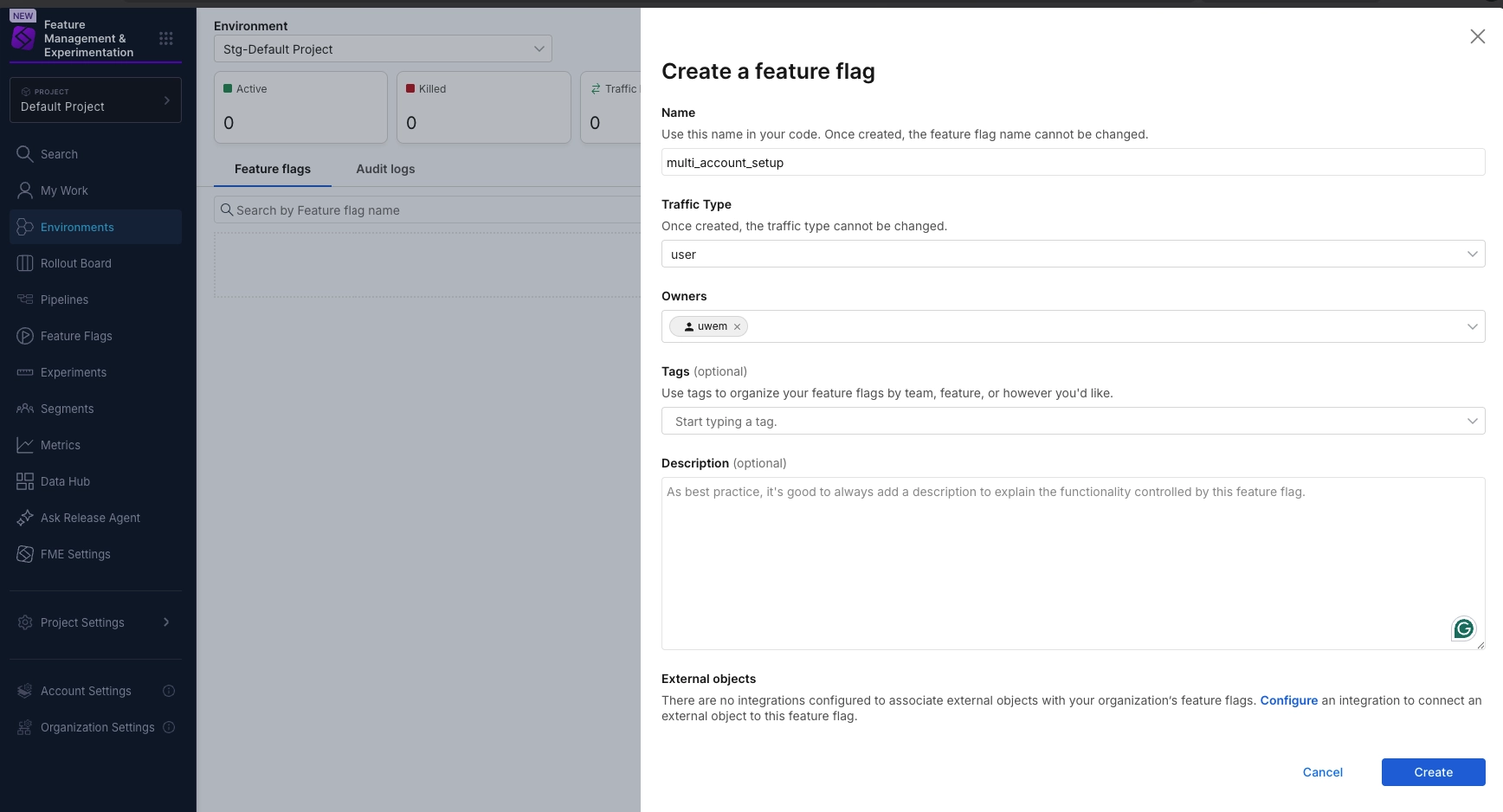Click the Search magnifier icon in sidebar
The height and width of the screenshot is (812, 1503).
click(25, 154)
